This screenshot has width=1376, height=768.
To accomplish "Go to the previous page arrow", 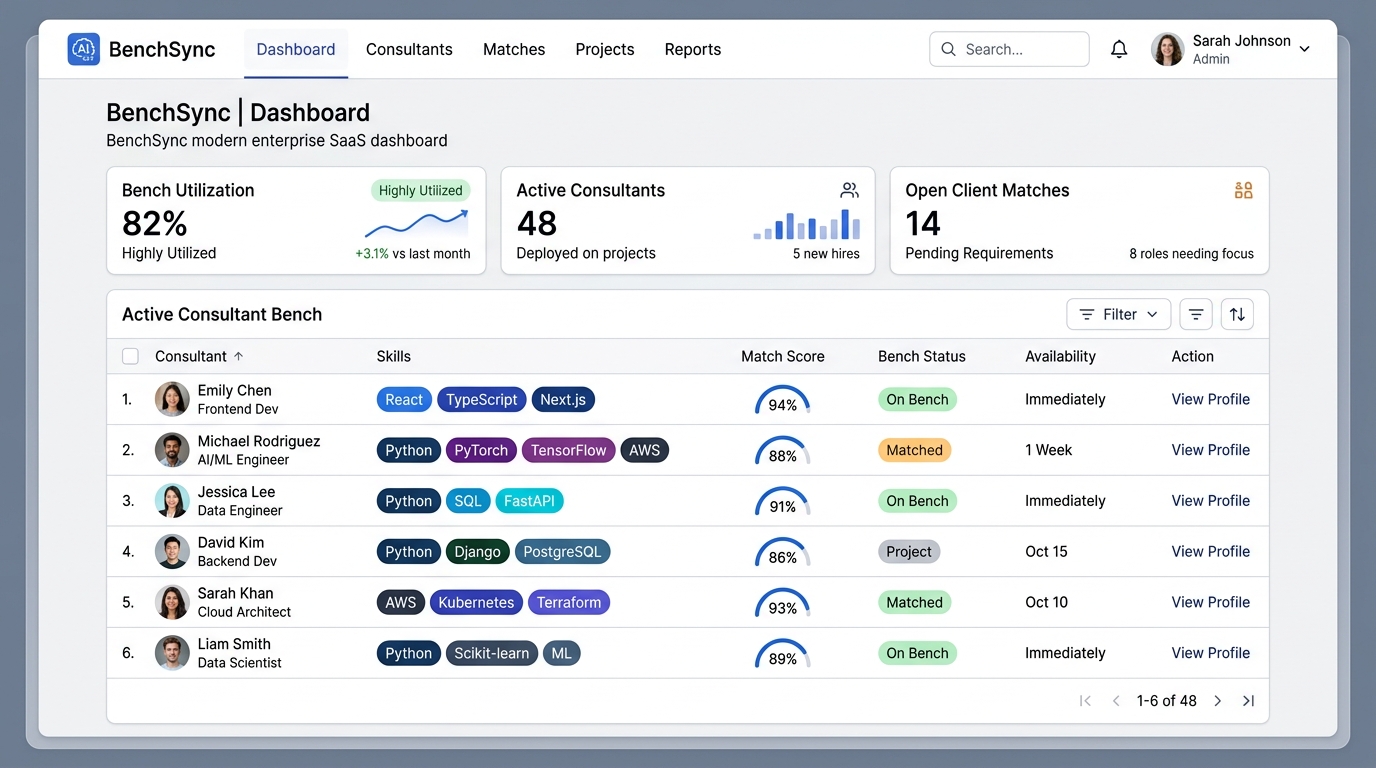I will point(1116,701).
